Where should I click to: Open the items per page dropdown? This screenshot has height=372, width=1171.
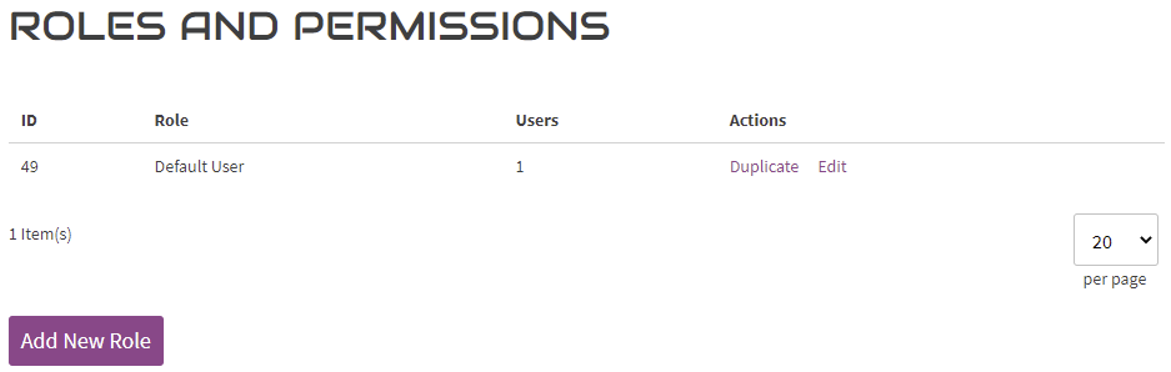pos(1115,240)
